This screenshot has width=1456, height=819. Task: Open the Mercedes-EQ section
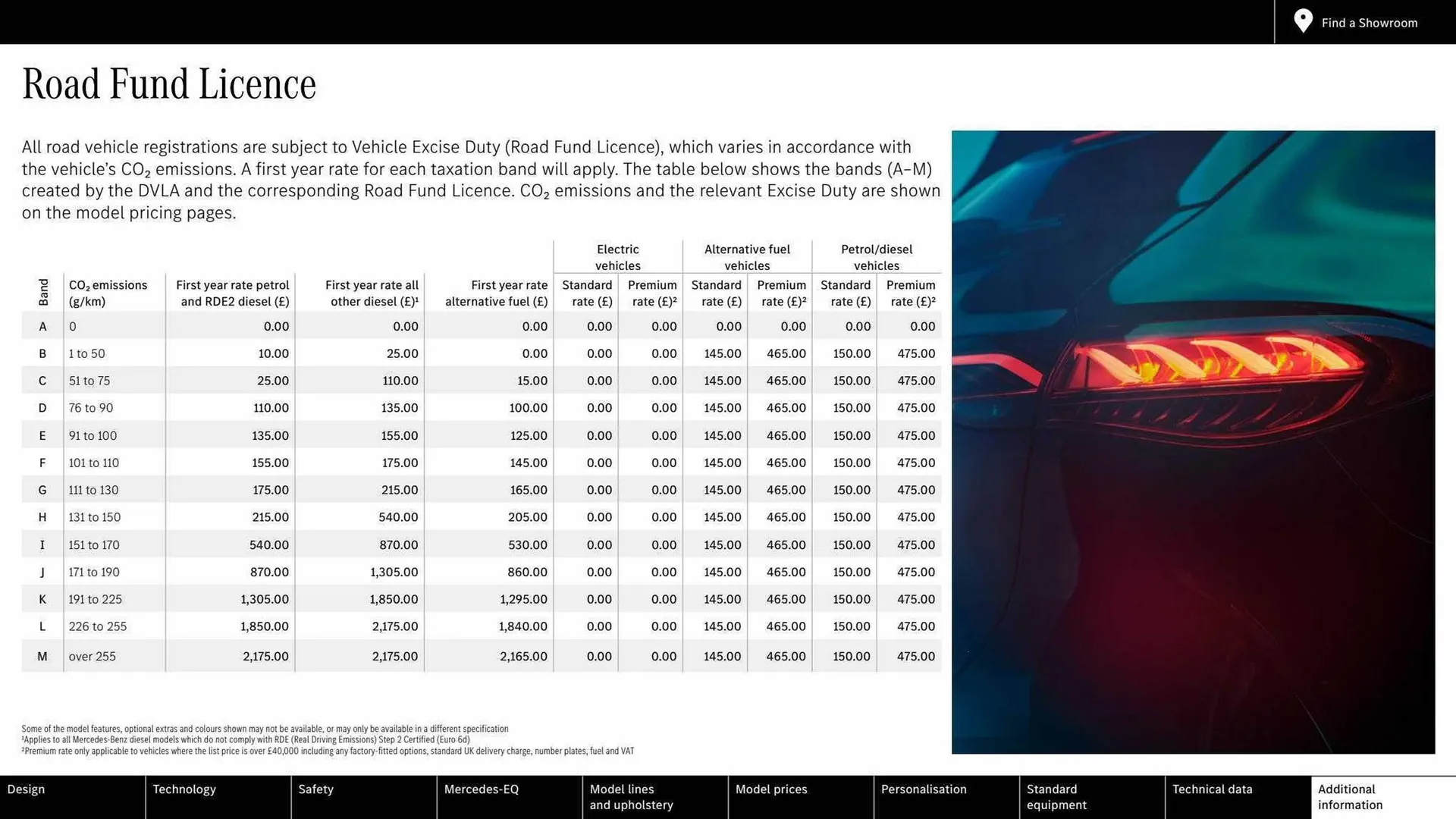point(481,789)
